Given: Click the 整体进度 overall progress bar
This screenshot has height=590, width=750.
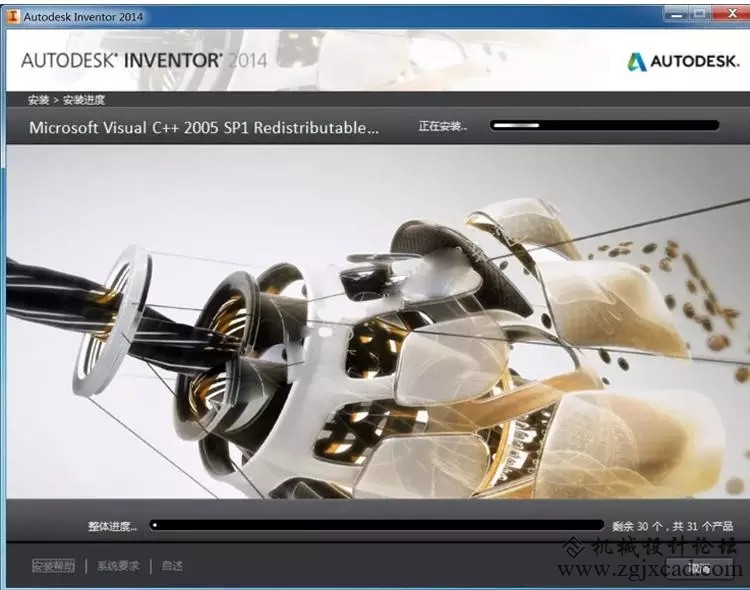Looking at the screenshot, I should click(377, 525).
